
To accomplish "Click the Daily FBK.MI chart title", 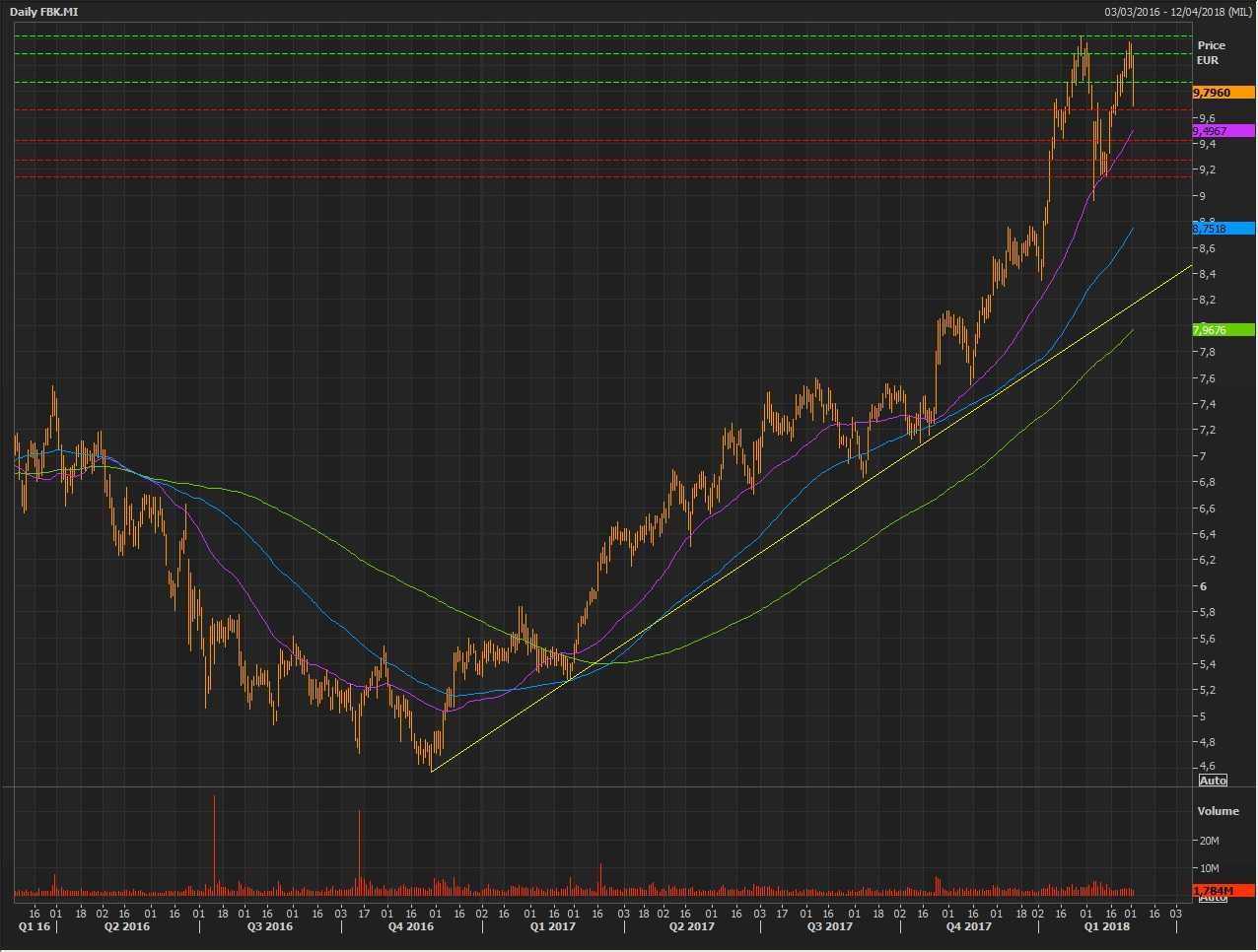I will pos(43,12).
